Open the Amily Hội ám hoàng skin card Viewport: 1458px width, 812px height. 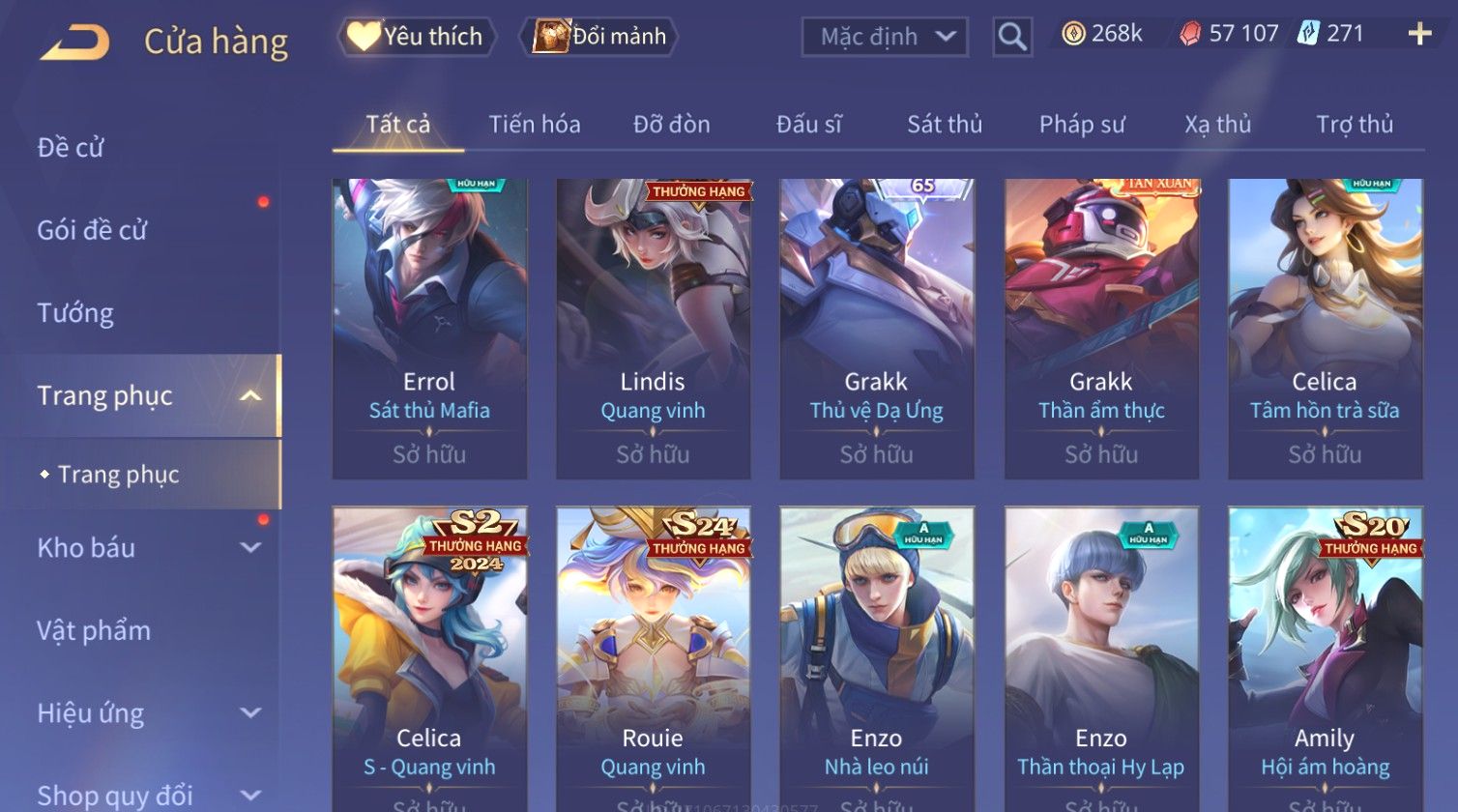(x=1325, y=659)
